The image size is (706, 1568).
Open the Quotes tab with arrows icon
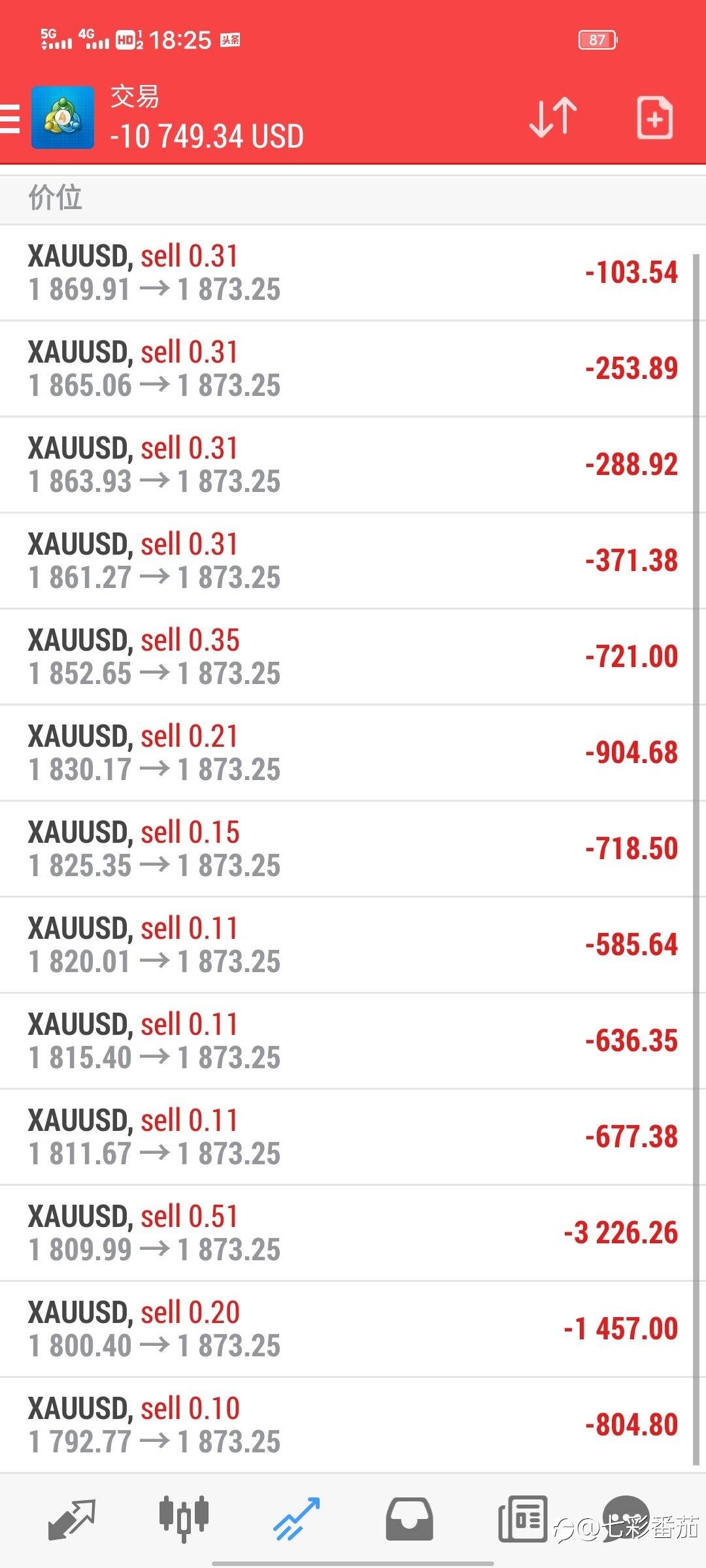point(72,1518)
